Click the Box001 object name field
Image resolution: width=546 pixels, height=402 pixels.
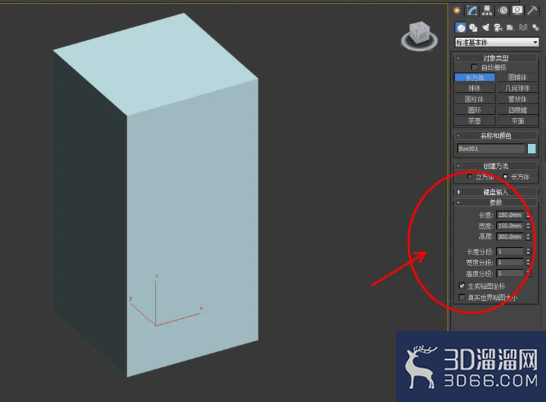(x=491, y=149)
